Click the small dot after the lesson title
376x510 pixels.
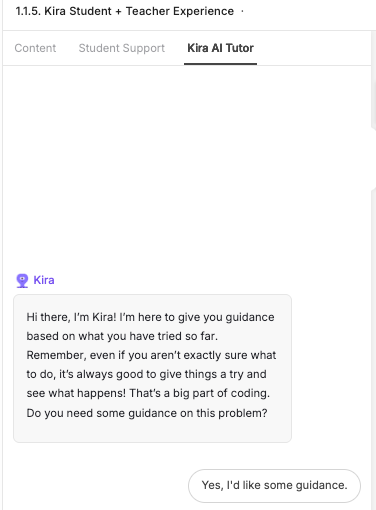[242, 11]
